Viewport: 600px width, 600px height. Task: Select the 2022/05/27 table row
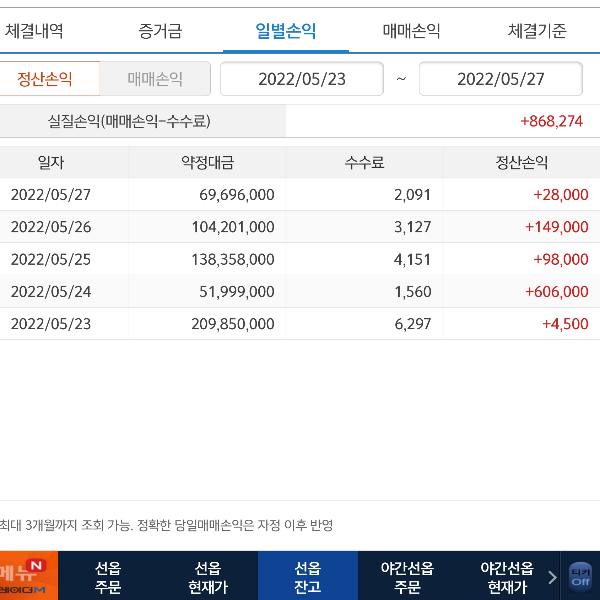coord(300,195)
